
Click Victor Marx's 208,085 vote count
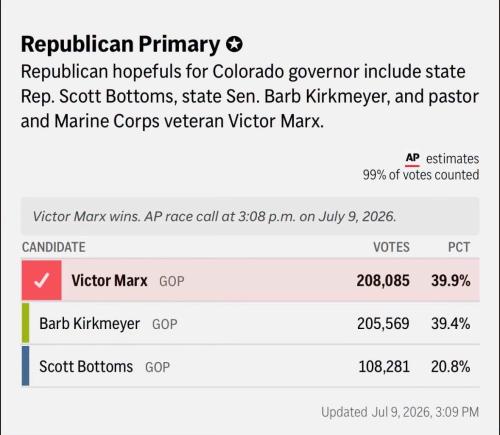(x=383, y=281)
